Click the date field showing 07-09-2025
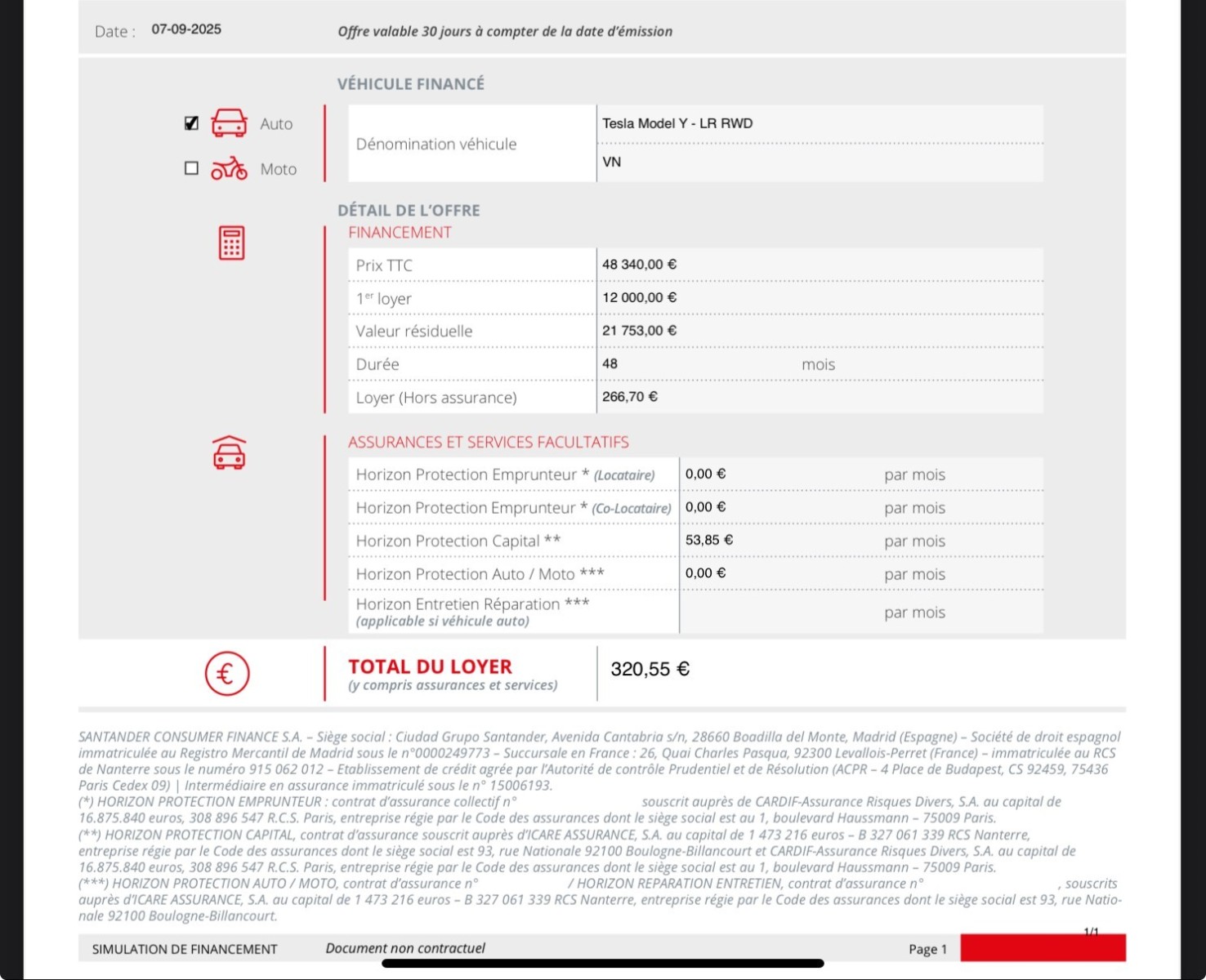Image resolution: width=1206 pixels, height=980 pixels. 186,29
